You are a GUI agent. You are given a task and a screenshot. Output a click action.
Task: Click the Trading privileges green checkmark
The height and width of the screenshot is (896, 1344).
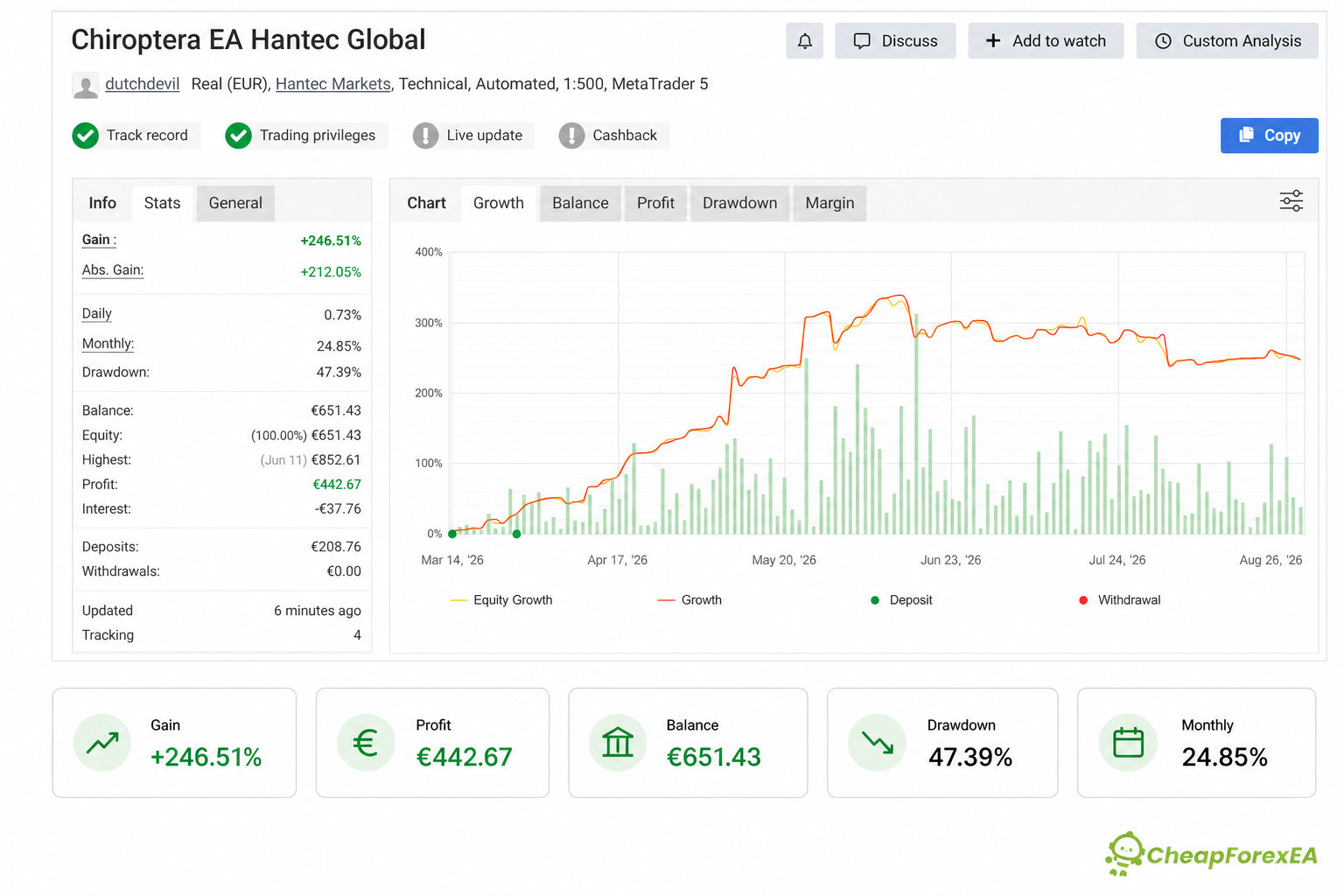point(238,136)
